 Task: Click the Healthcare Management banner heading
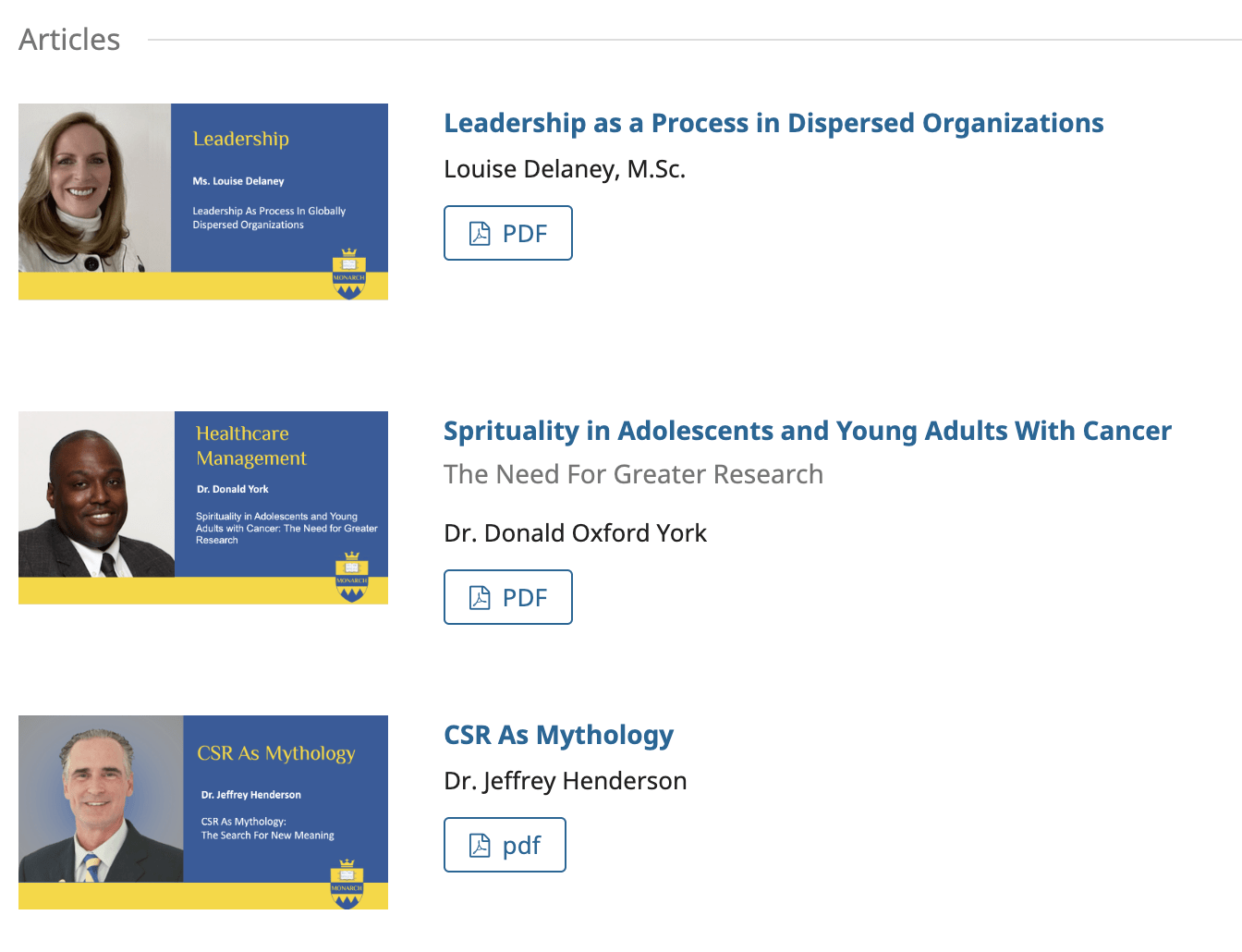click(x=251, y=445)
